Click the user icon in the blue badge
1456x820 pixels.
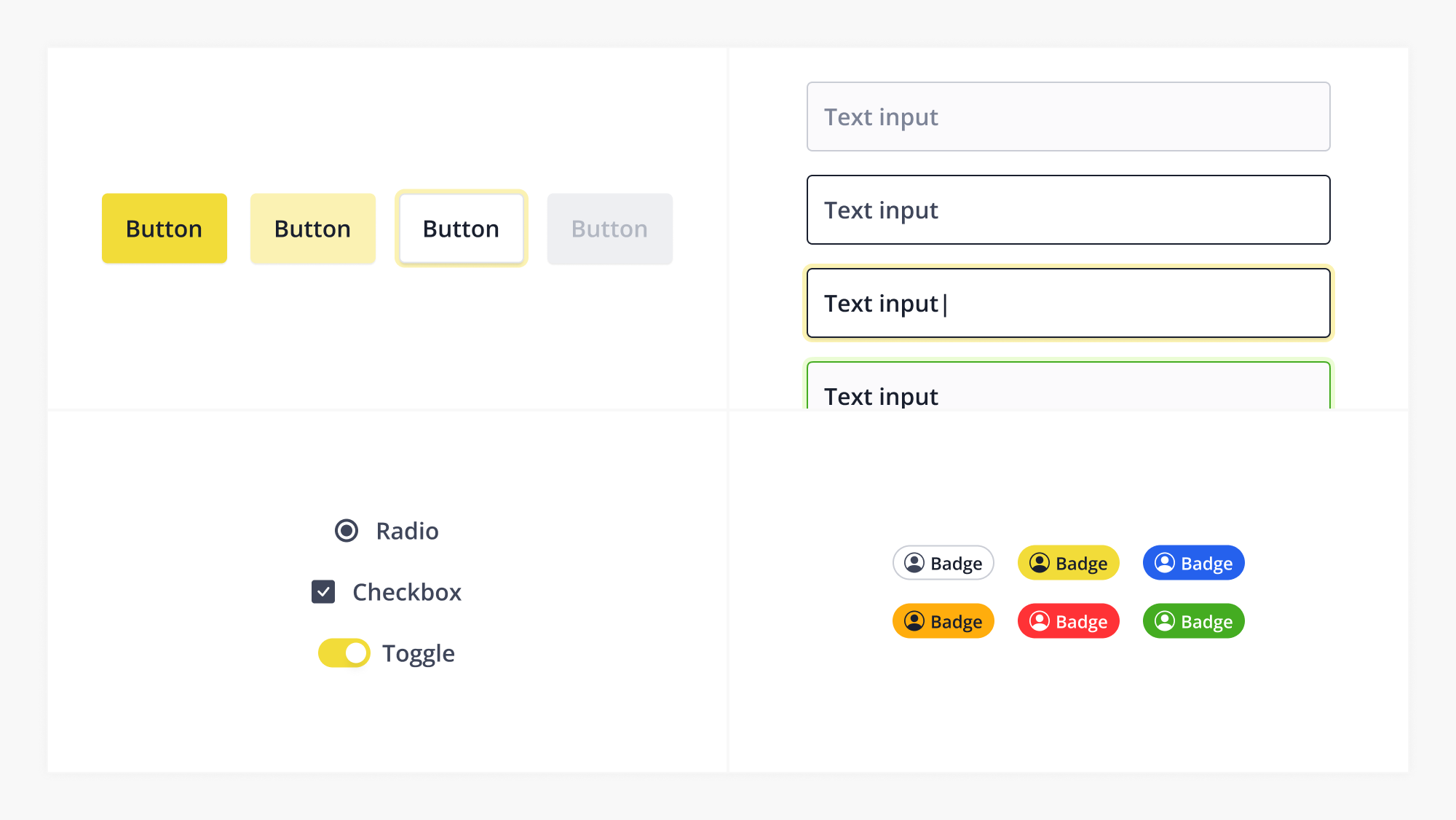click(x=1165, y=563)
